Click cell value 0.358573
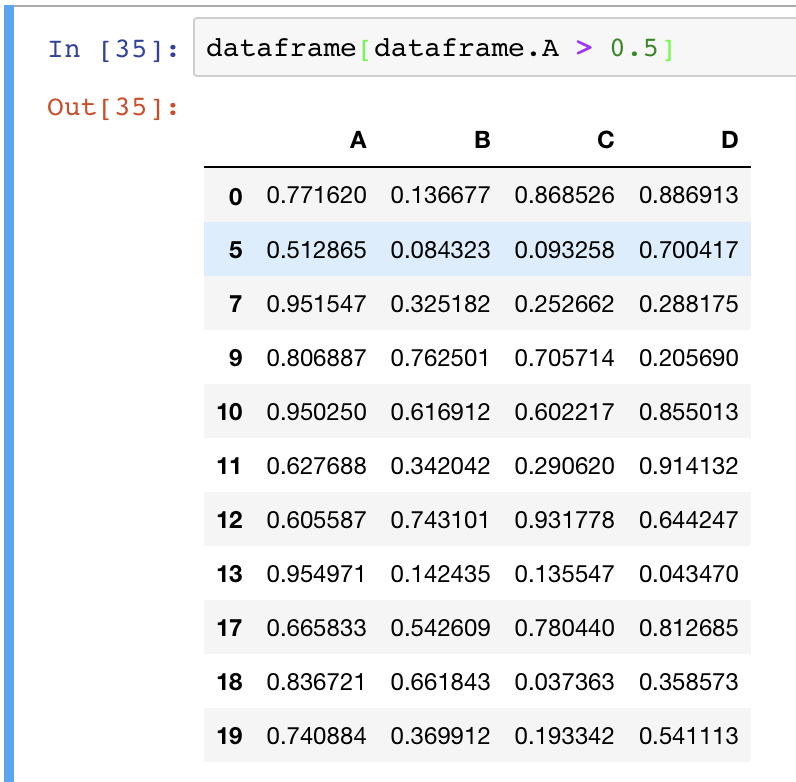This screenshot has height=782, width=796. tap(688, 682)
